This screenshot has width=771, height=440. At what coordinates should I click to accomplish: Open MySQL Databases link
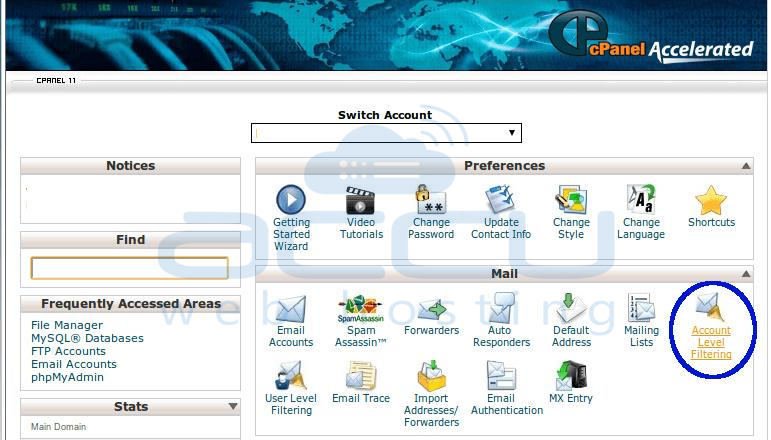click(87, 338)
